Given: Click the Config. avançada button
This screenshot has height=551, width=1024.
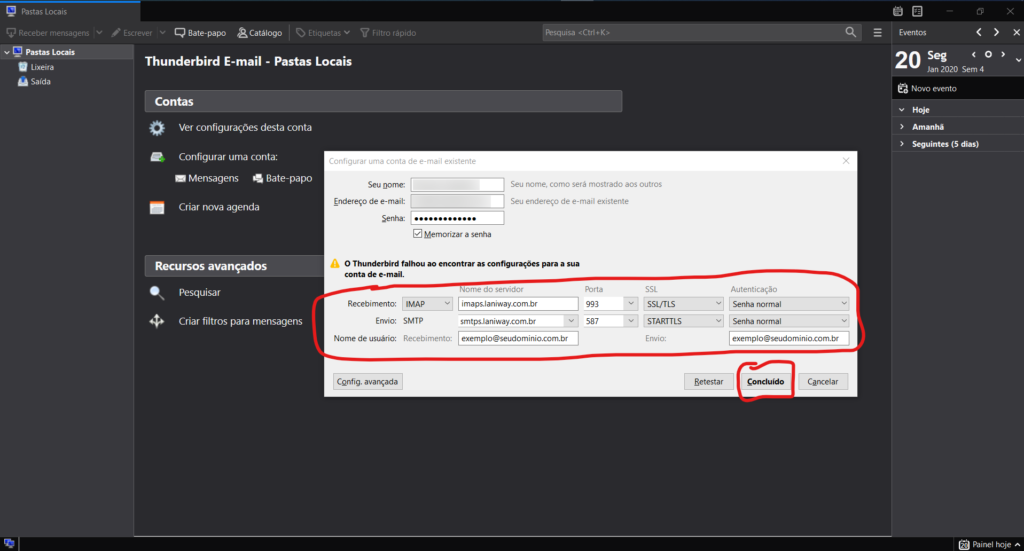Looking at the screenshot, I should point(368,381).
